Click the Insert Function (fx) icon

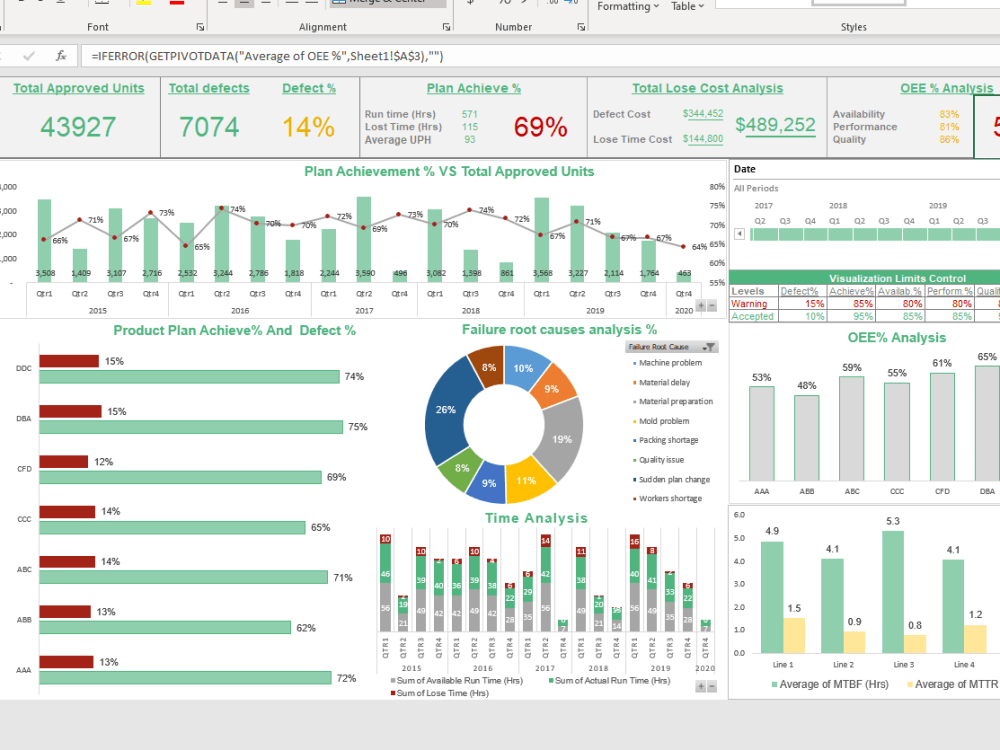tap(61, 57)
